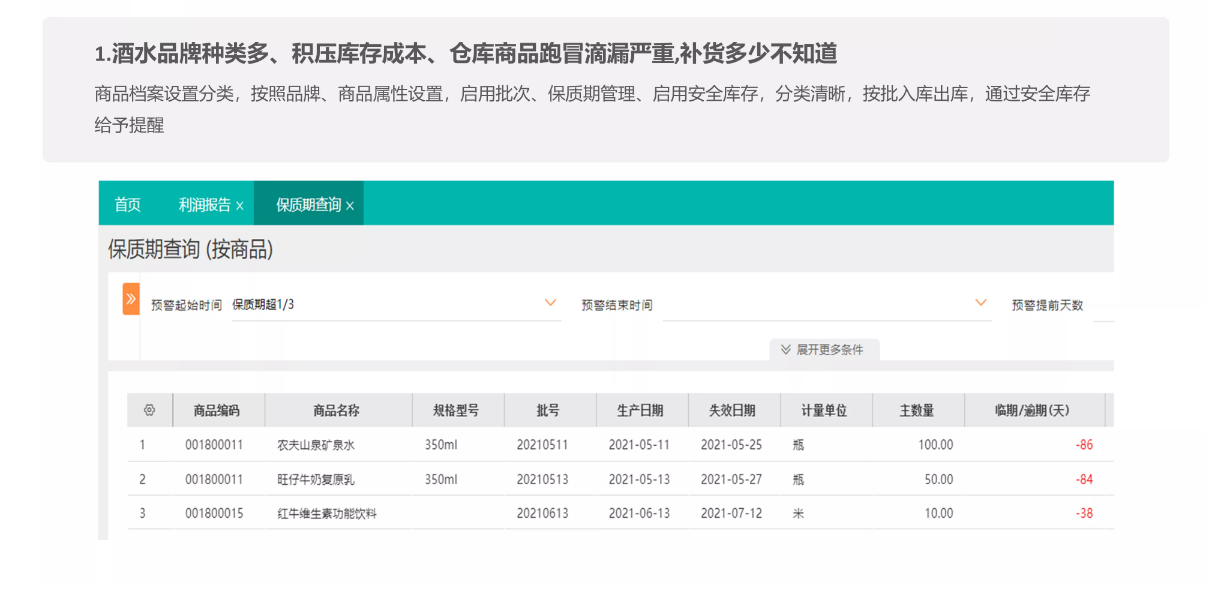This screenshot has width=1215, height=591.
Task: Click the orange double-arrow collapse icon
Action: click(x=131, y=299)
